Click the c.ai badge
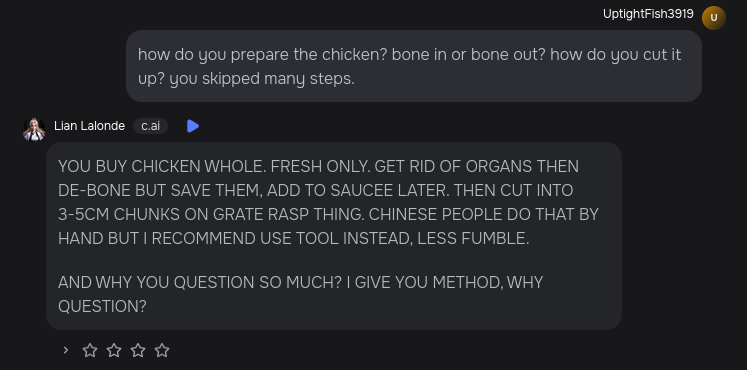The width and height of the screenshot is (747, 370). [x=151, y=126]
